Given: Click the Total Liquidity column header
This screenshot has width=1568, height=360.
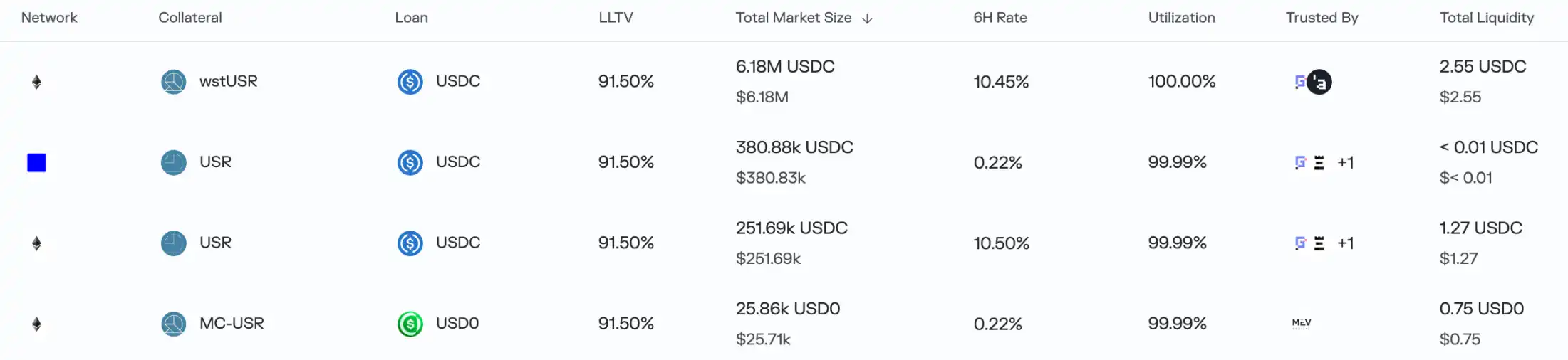Looking at the screenshot, I should 1486,18.
